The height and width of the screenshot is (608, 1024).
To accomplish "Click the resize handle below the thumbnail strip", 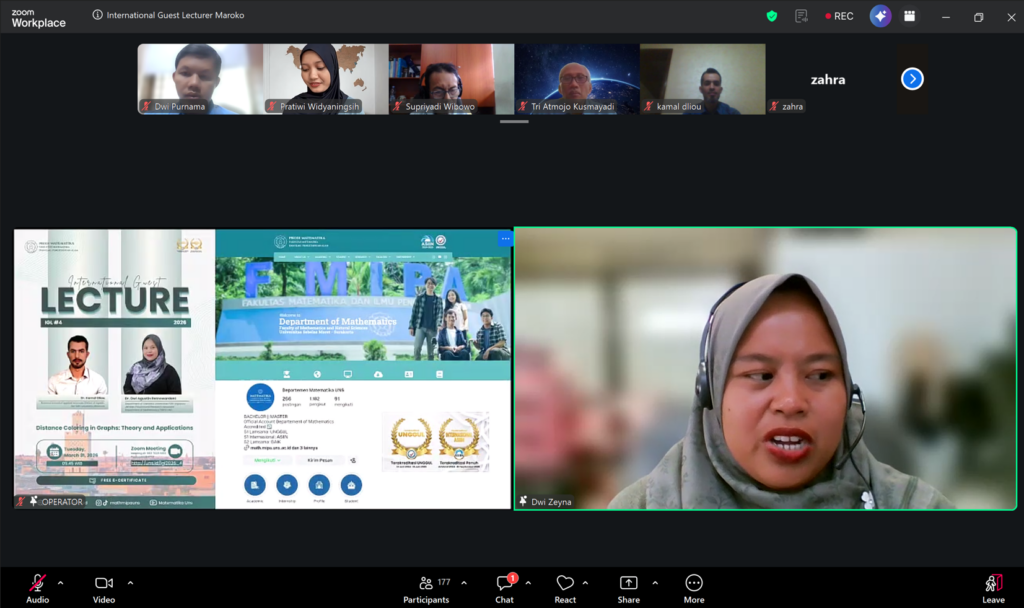I will click(514, 122).
